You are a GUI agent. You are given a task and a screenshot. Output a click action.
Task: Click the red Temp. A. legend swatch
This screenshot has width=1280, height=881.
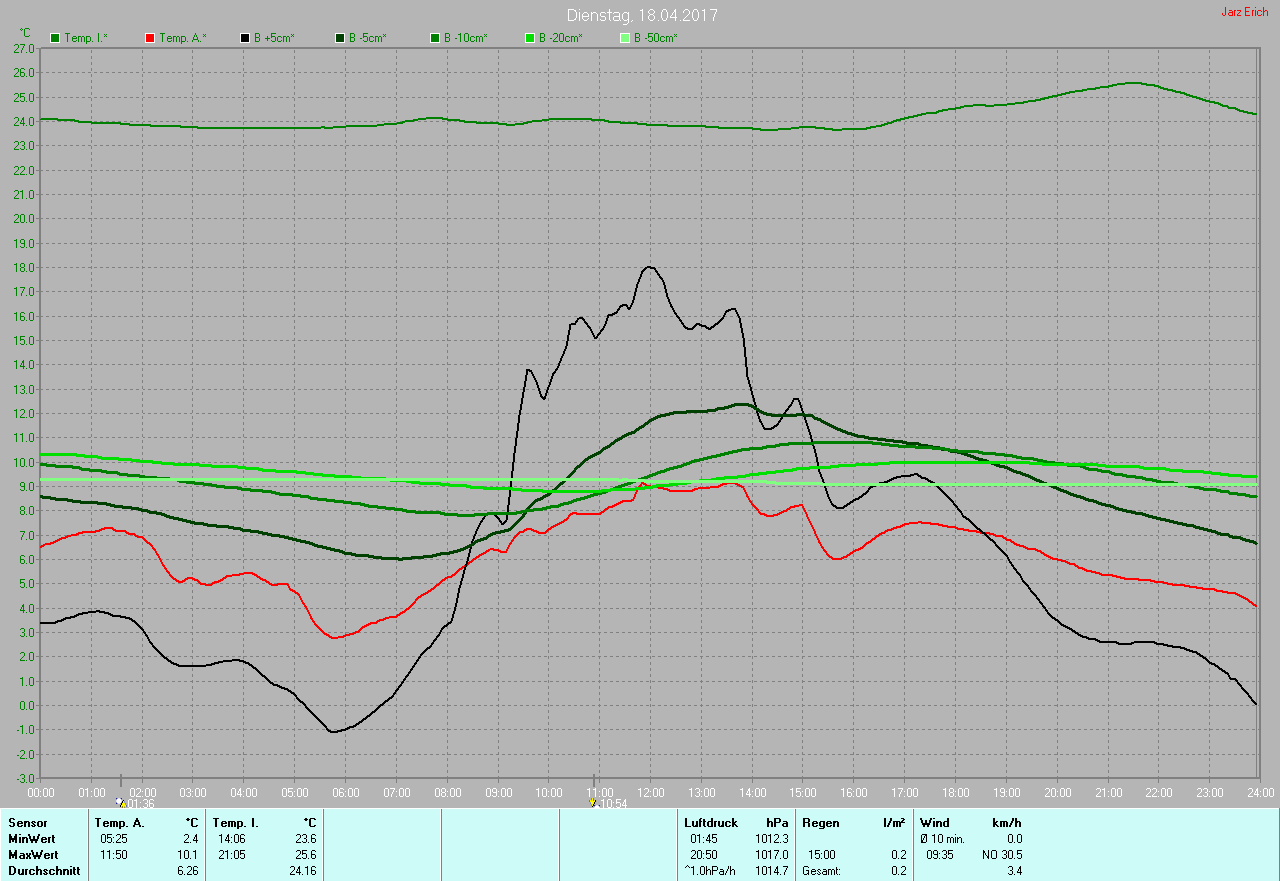point(150,38)
